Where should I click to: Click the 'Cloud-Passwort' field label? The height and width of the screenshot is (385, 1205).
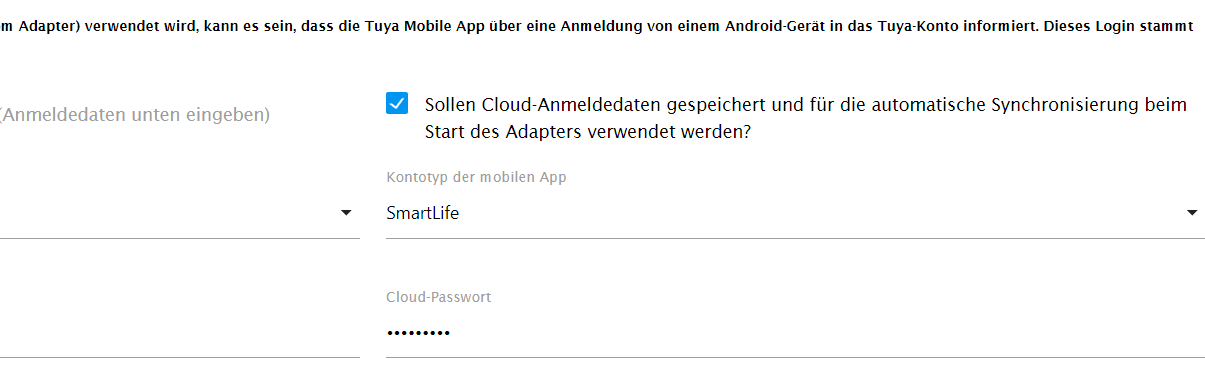(x=438, y=297)
